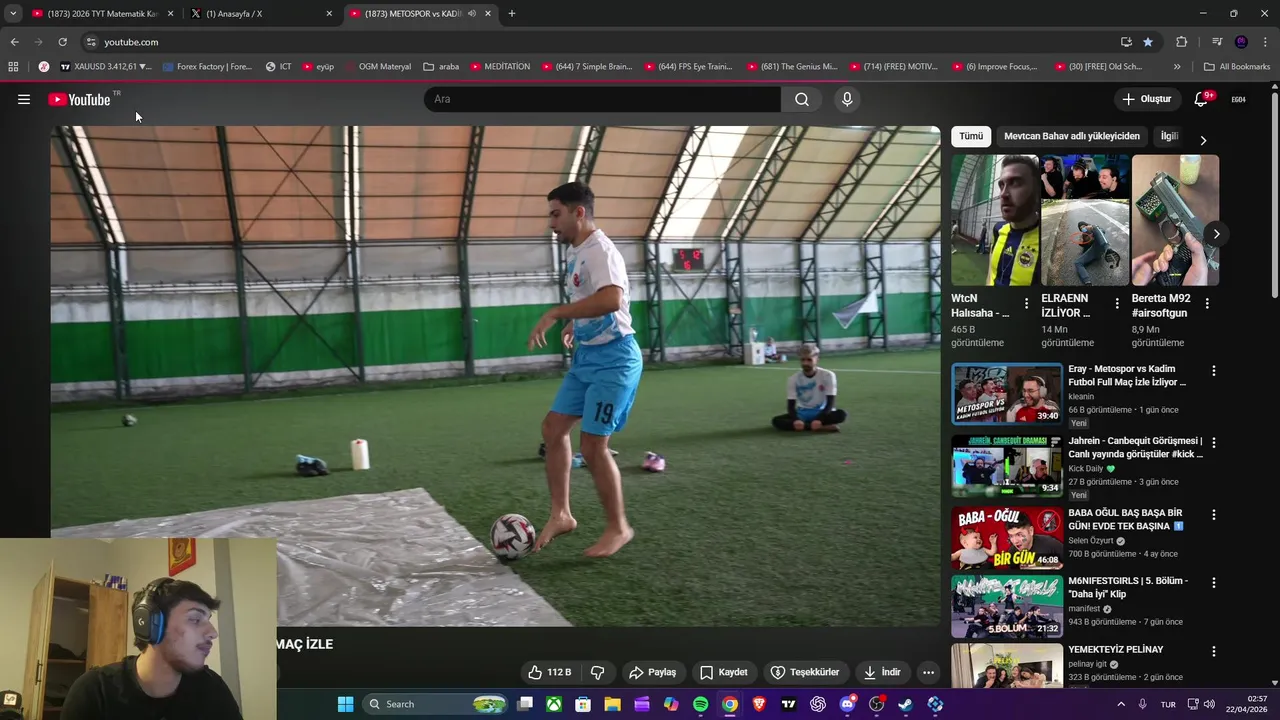This screenshot has height=720, width=1280.
Task: Open the Forex Factory bookmark
Action: coord(207,67)
